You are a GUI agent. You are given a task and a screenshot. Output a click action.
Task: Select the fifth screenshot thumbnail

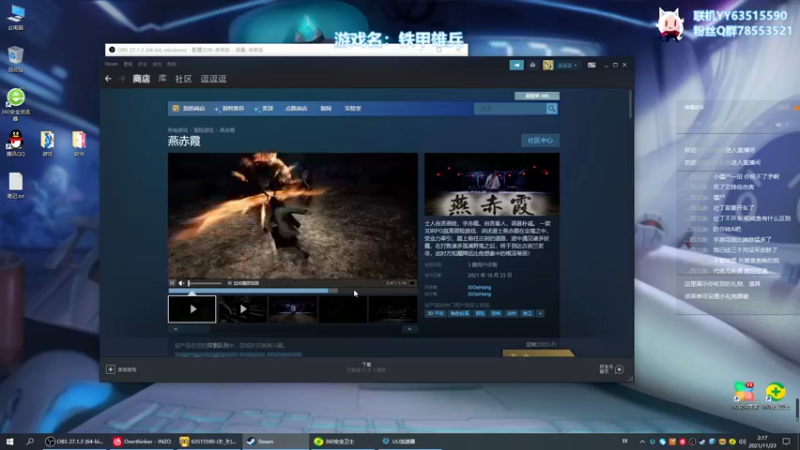393,309
